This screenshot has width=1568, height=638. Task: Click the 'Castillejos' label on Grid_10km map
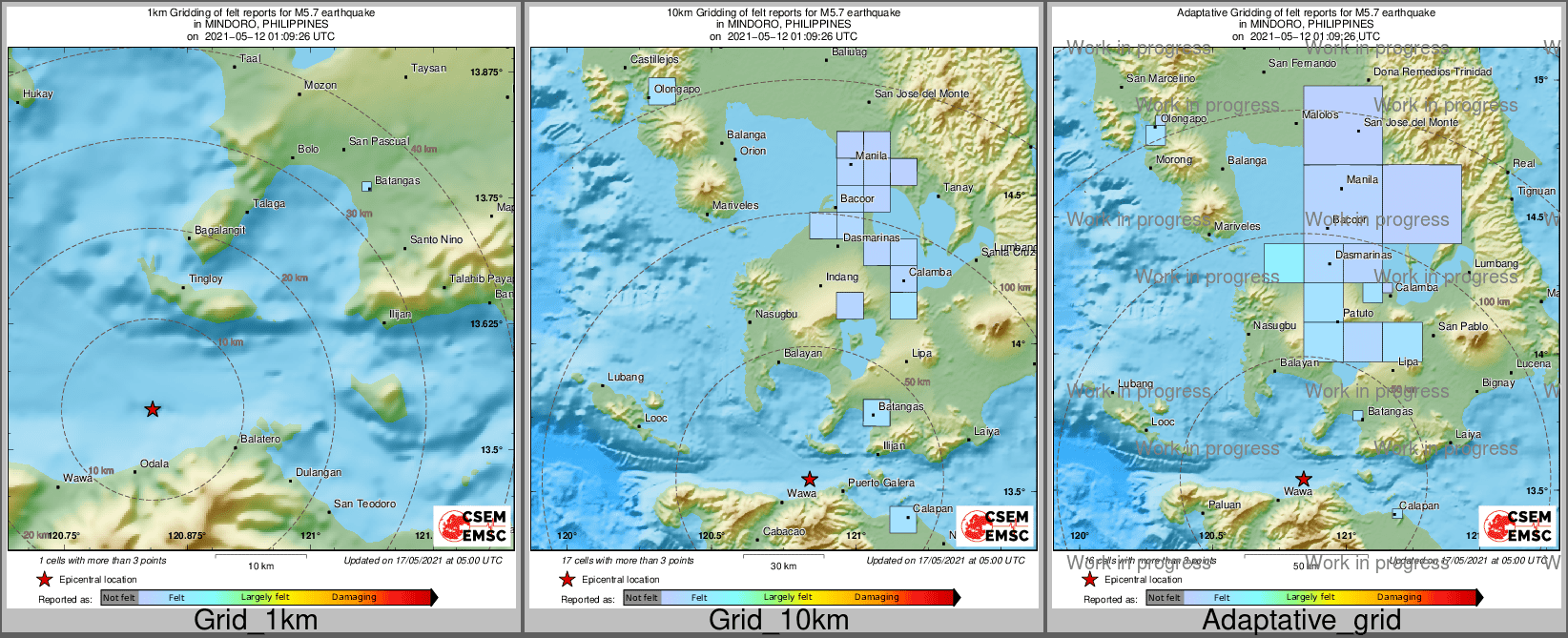click(x=654, y=59)
